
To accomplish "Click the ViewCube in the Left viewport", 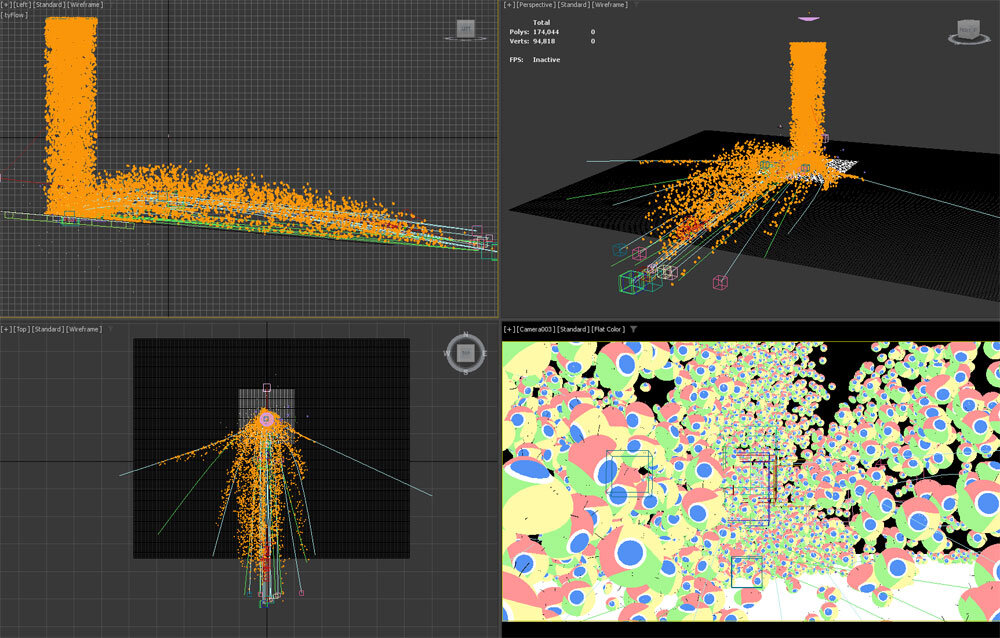I will point(466,28).
